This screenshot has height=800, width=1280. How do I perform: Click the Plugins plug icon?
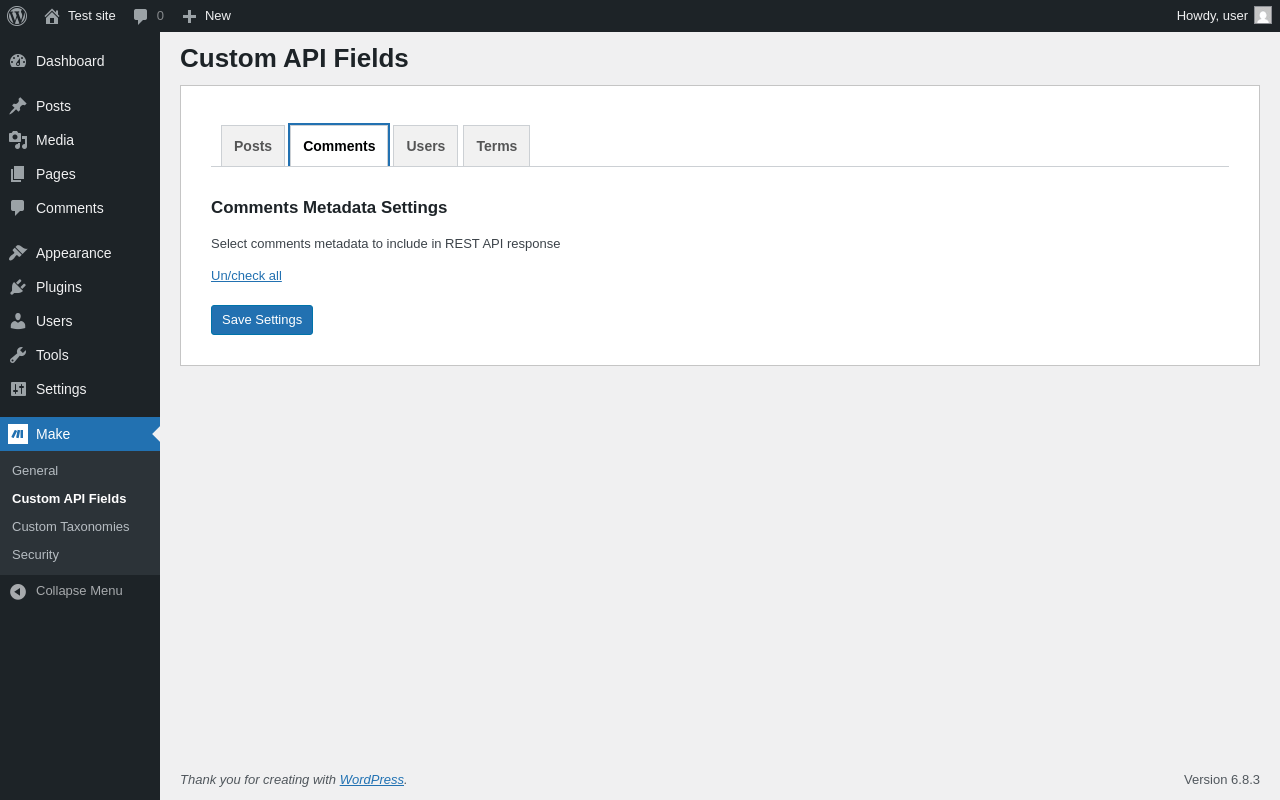tap(18, 287)
